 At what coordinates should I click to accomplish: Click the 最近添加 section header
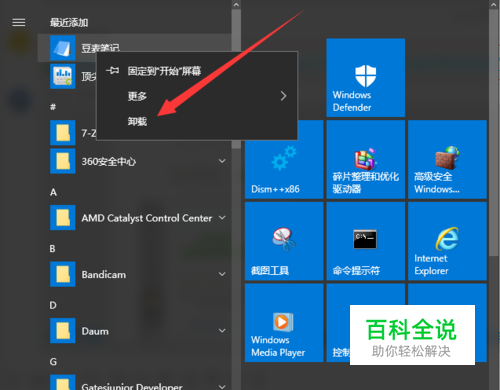(x=69, y=23)
